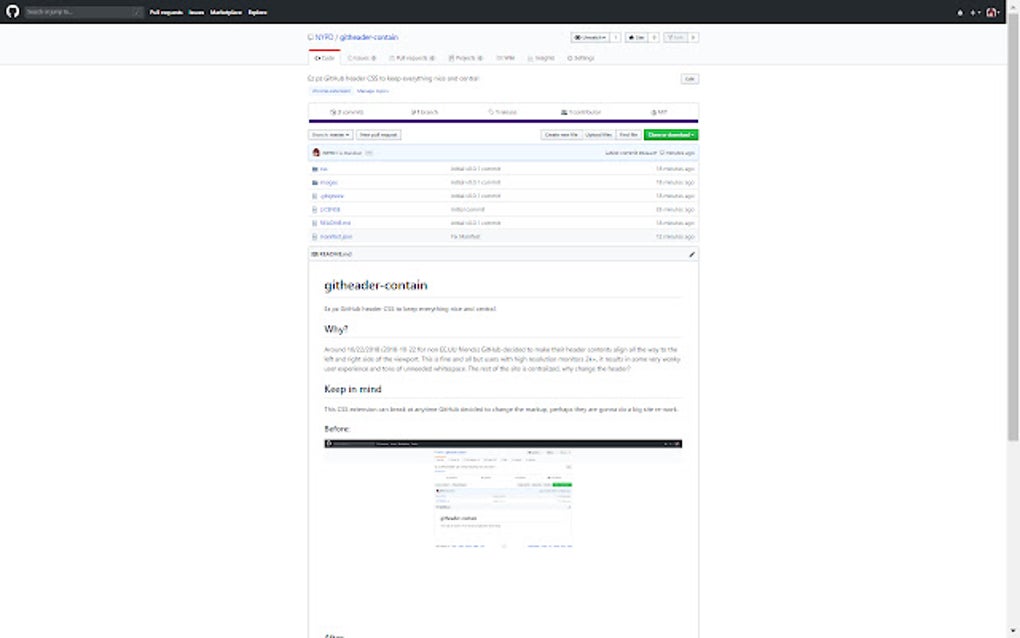Open the GitHub home via Octocat logo
The image size is (1020, 638).
(x=10, y=12)
